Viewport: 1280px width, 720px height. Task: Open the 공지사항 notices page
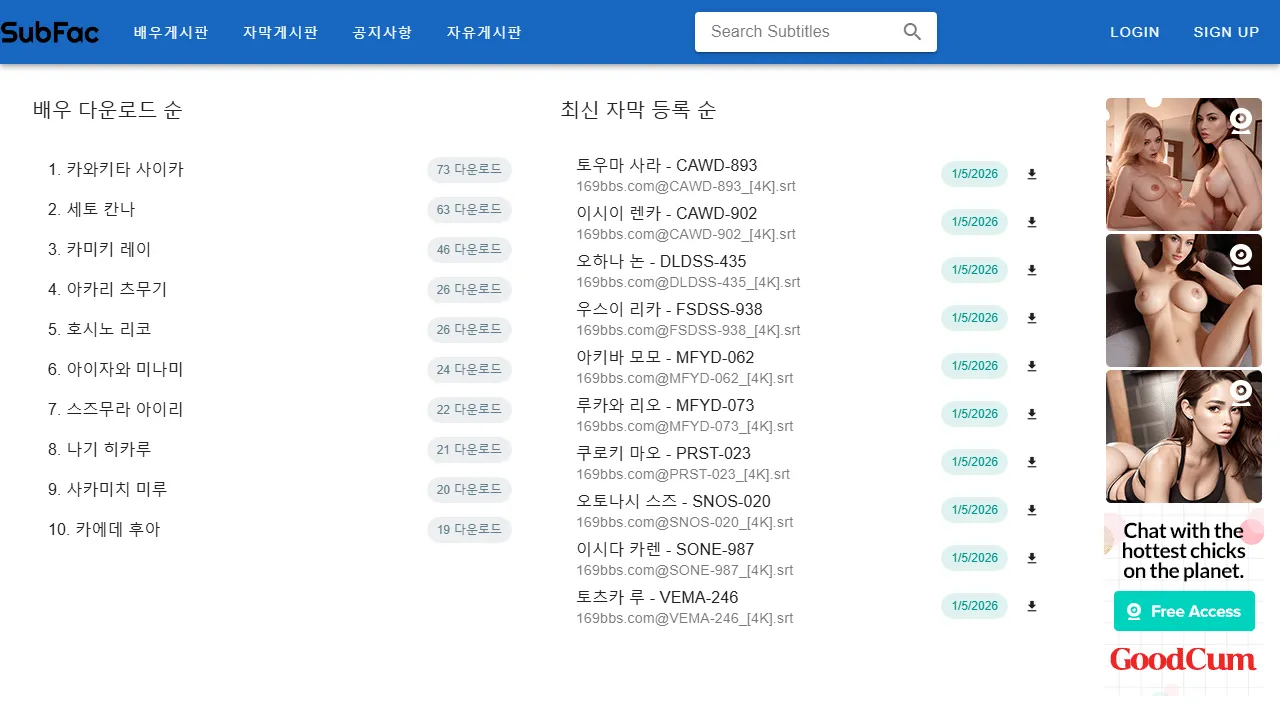[381, 31]
